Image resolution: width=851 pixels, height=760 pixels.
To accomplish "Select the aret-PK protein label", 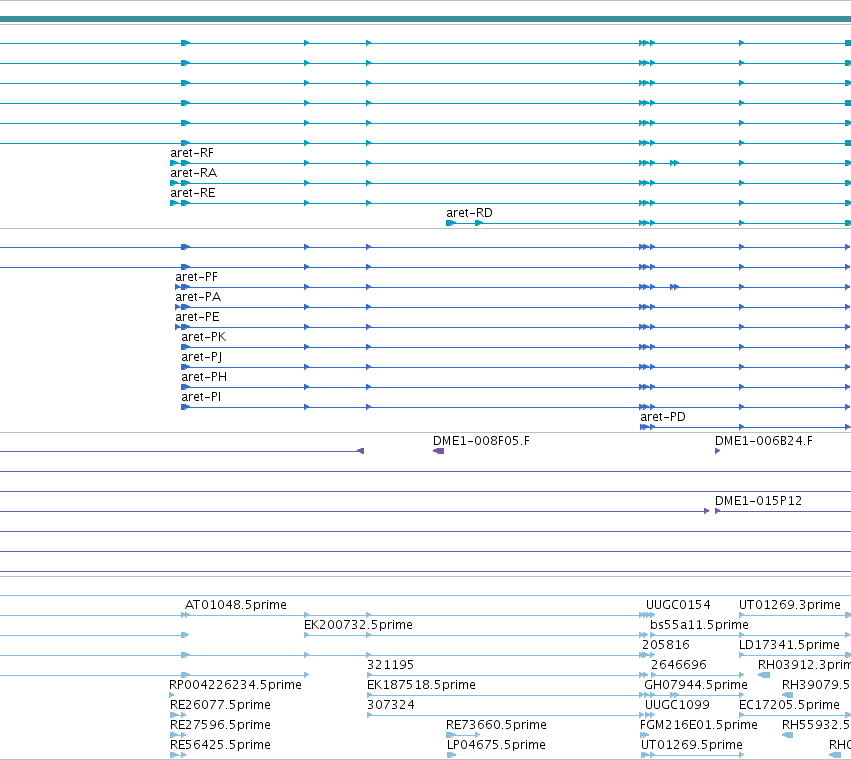I will [204, 337].
